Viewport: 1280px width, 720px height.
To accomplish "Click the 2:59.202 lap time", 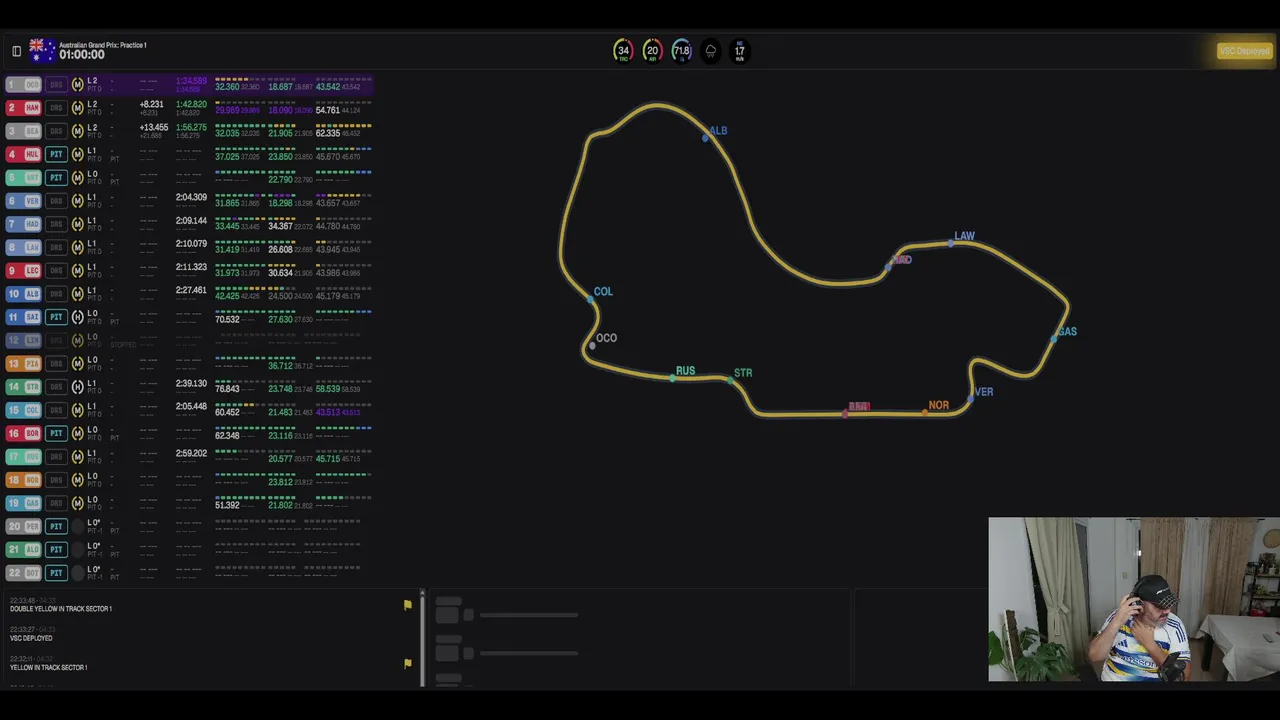I will pos(191,453).
